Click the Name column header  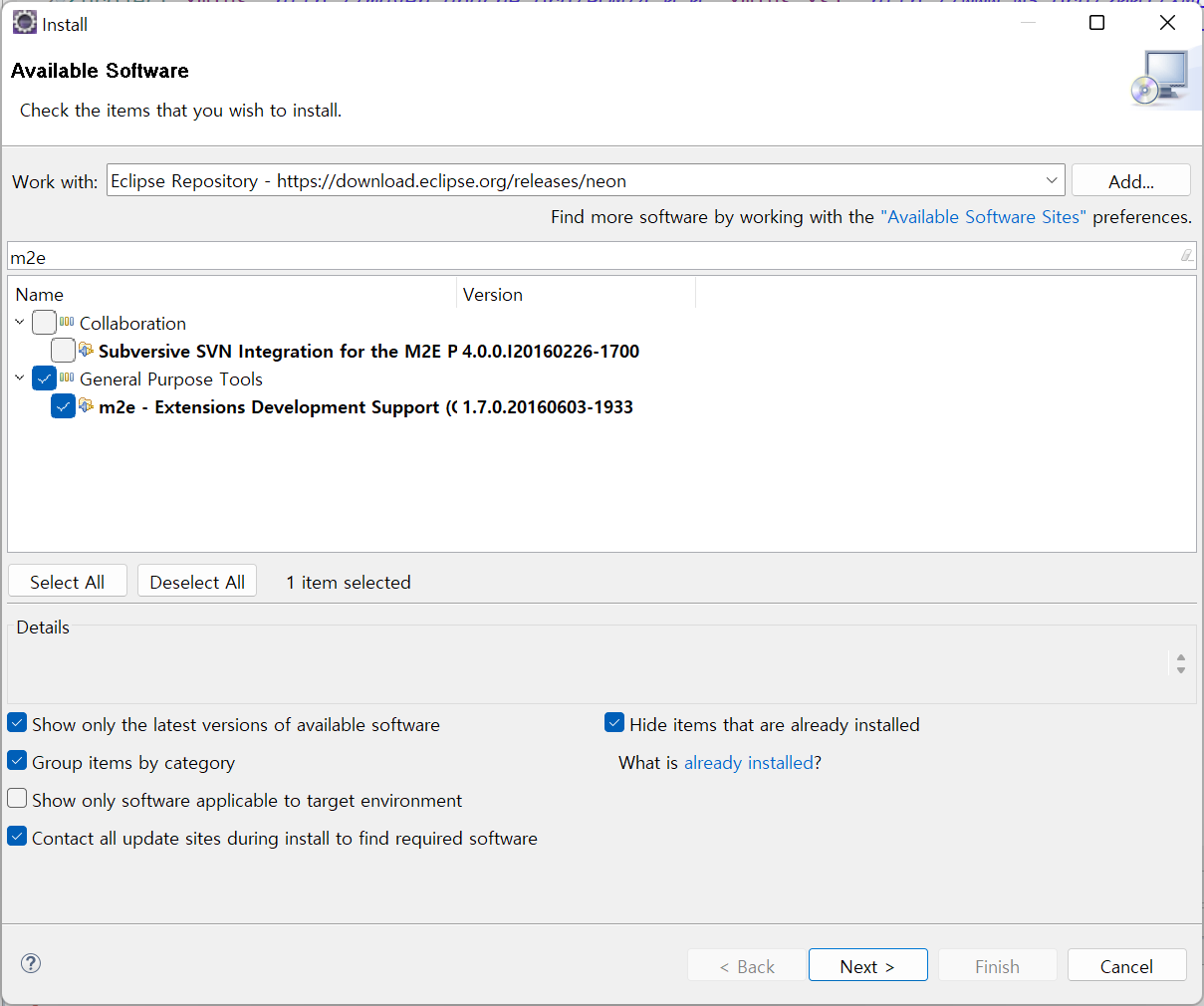[x=232, y=294]
